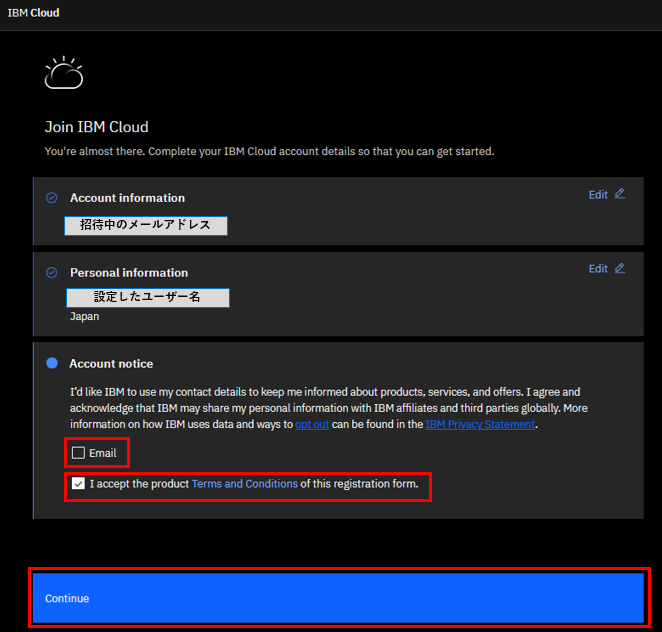Tick the Email checkbox

pos(78,453)
